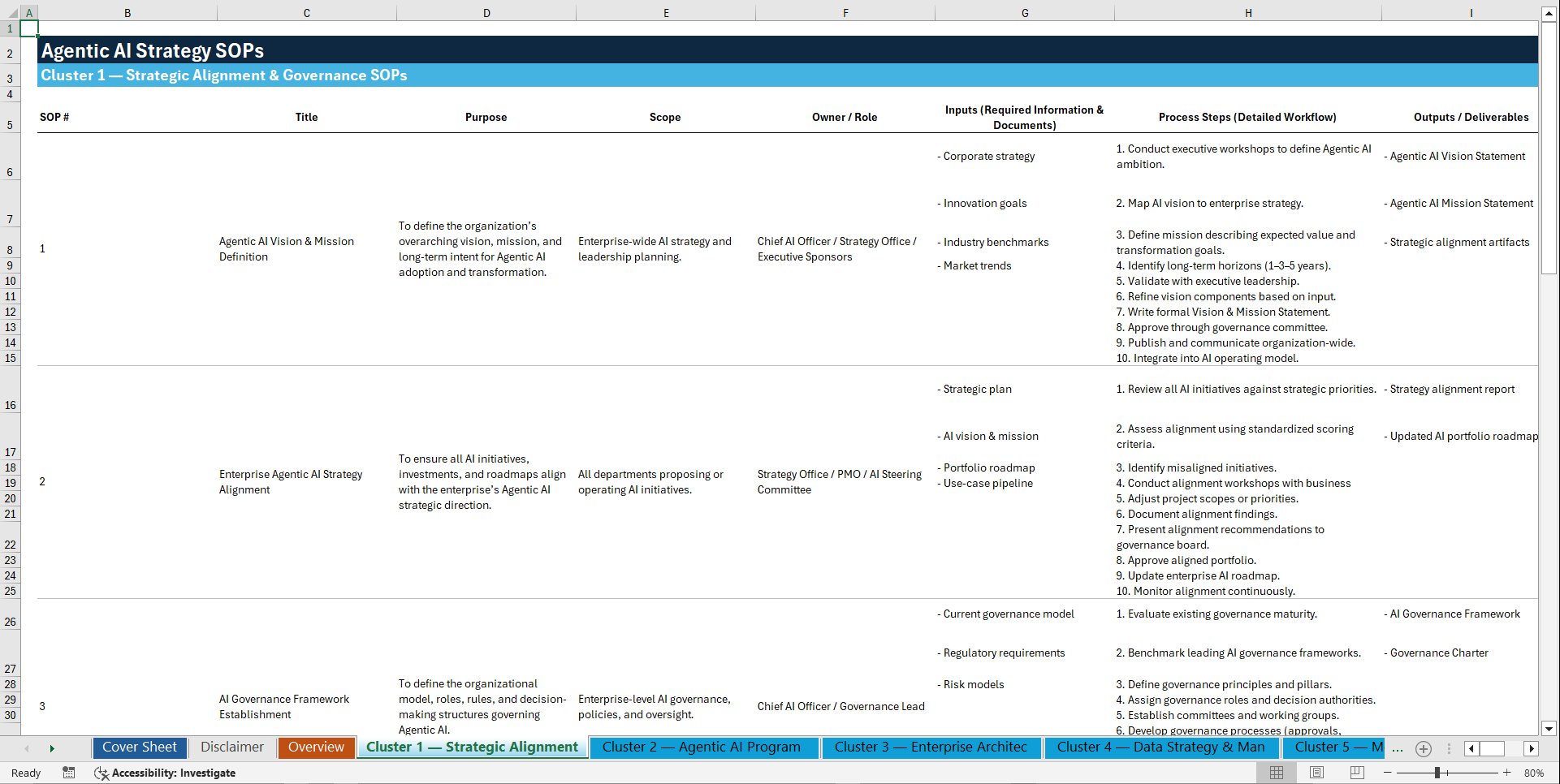Click the macro recording icon in status bar

69,773
